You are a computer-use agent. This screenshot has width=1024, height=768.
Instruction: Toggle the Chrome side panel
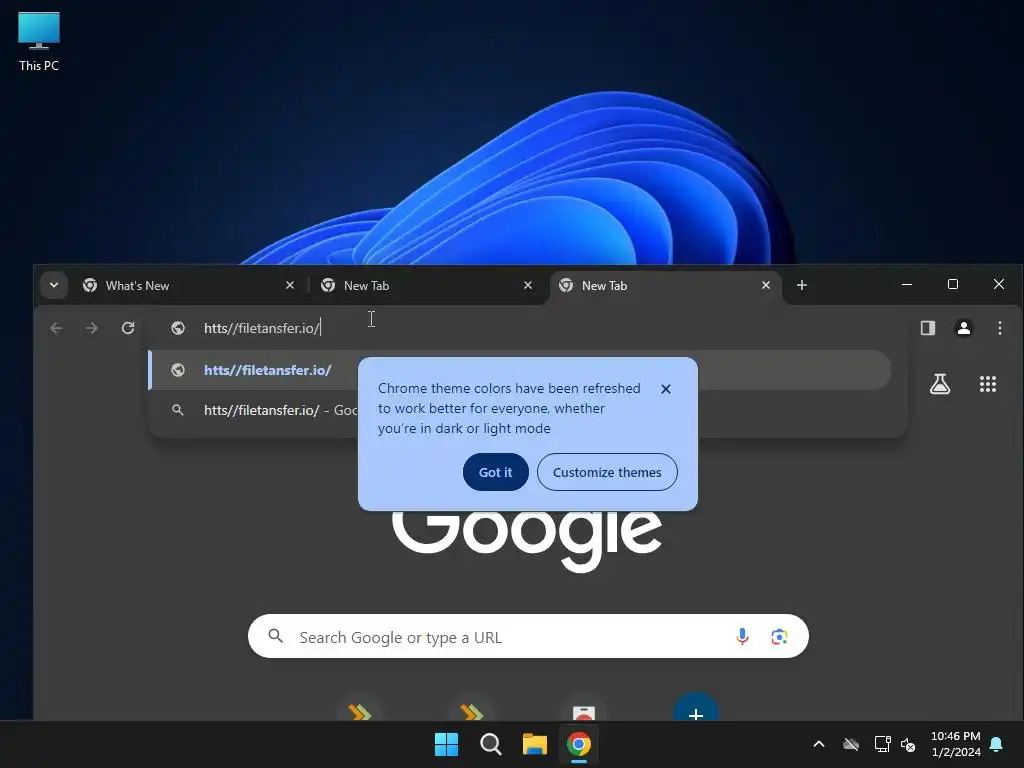pyautogui.click(x=927, y=328)
